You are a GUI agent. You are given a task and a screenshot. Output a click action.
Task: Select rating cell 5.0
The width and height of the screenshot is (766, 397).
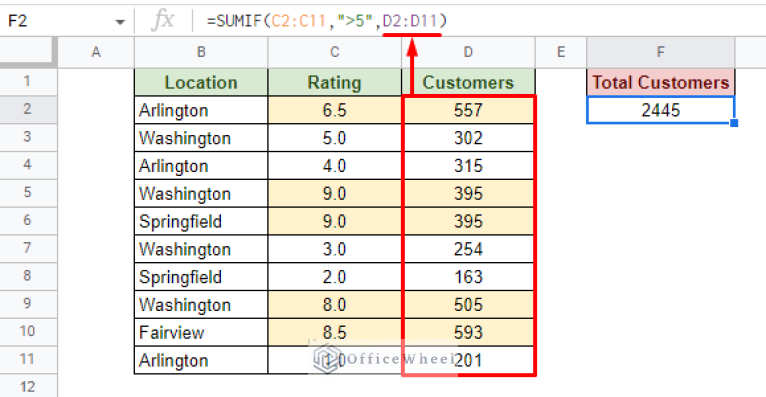(x=335, y=138)
